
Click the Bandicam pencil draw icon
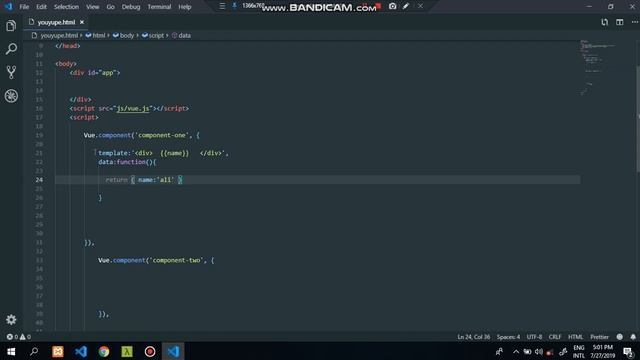tap(406, 6)
